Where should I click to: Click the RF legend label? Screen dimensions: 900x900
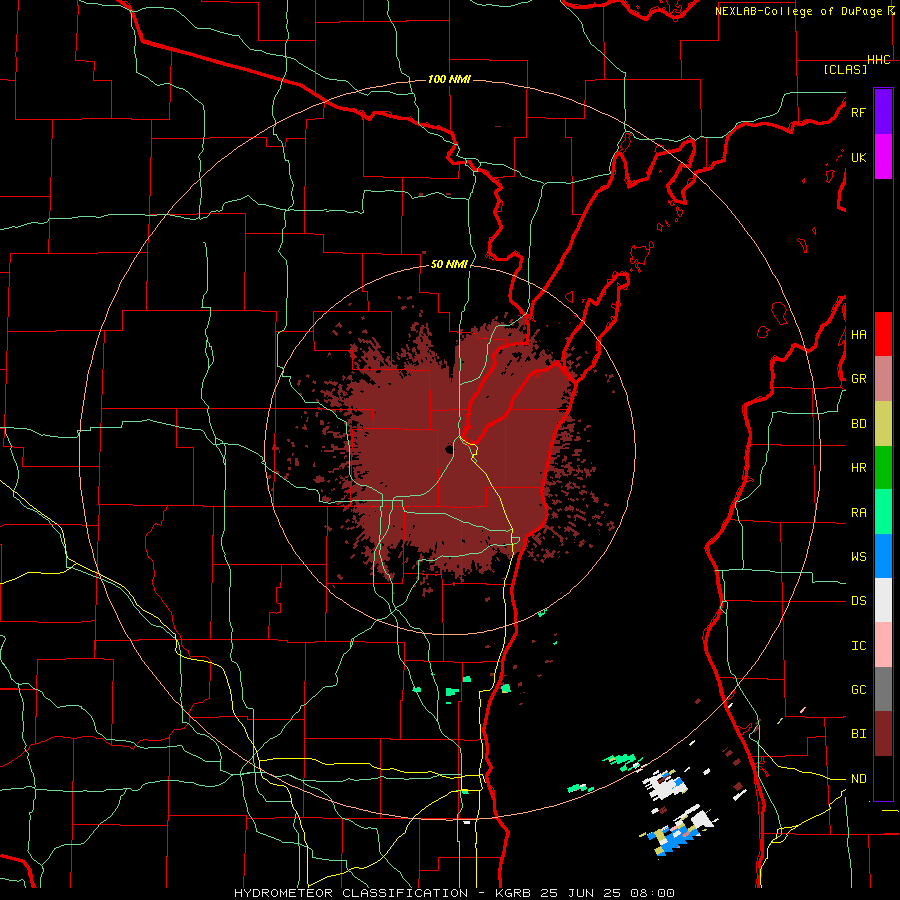[x=858, y=112]
